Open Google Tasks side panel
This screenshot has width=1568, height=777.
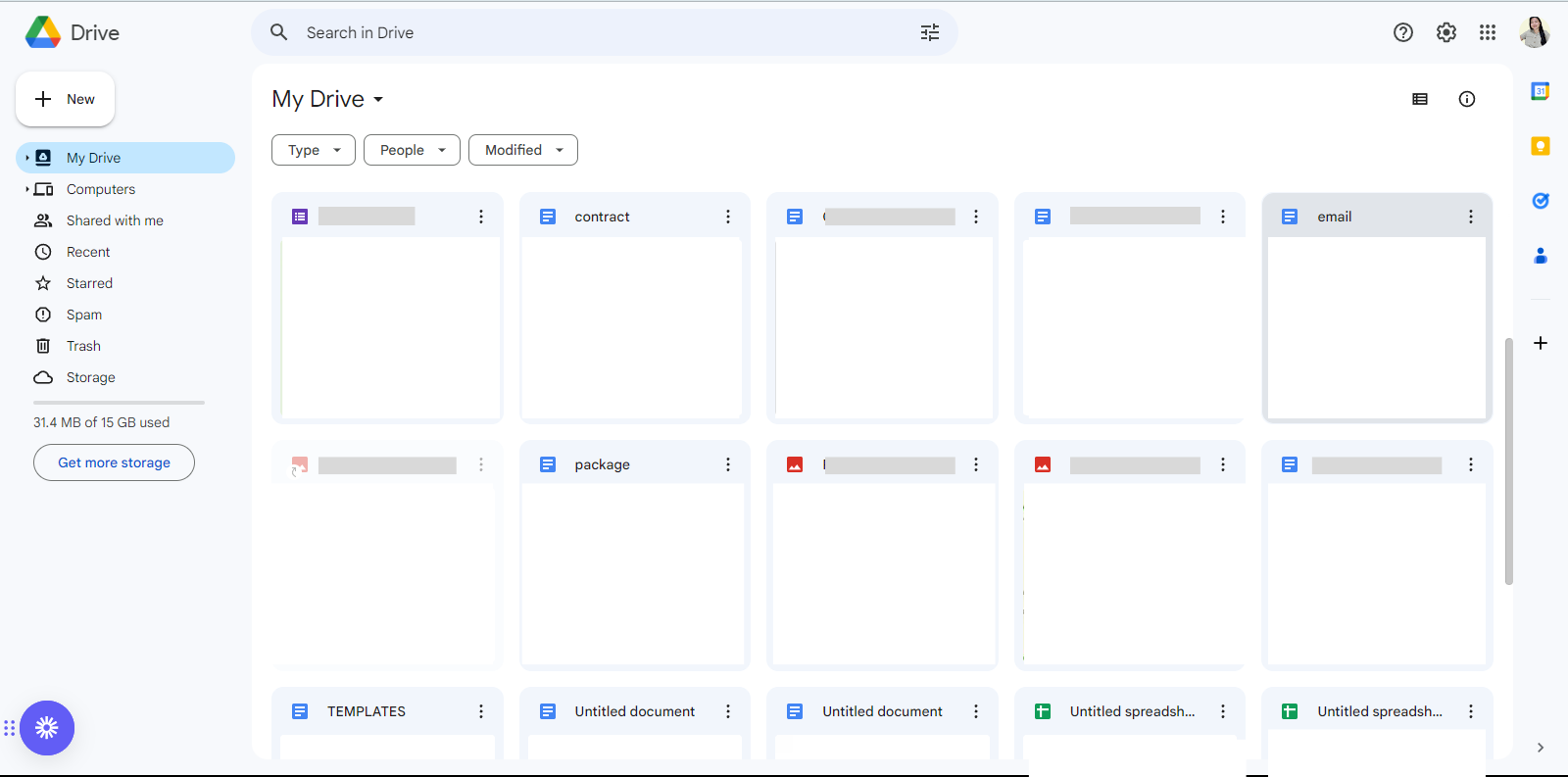click(x=1541, y=201)
